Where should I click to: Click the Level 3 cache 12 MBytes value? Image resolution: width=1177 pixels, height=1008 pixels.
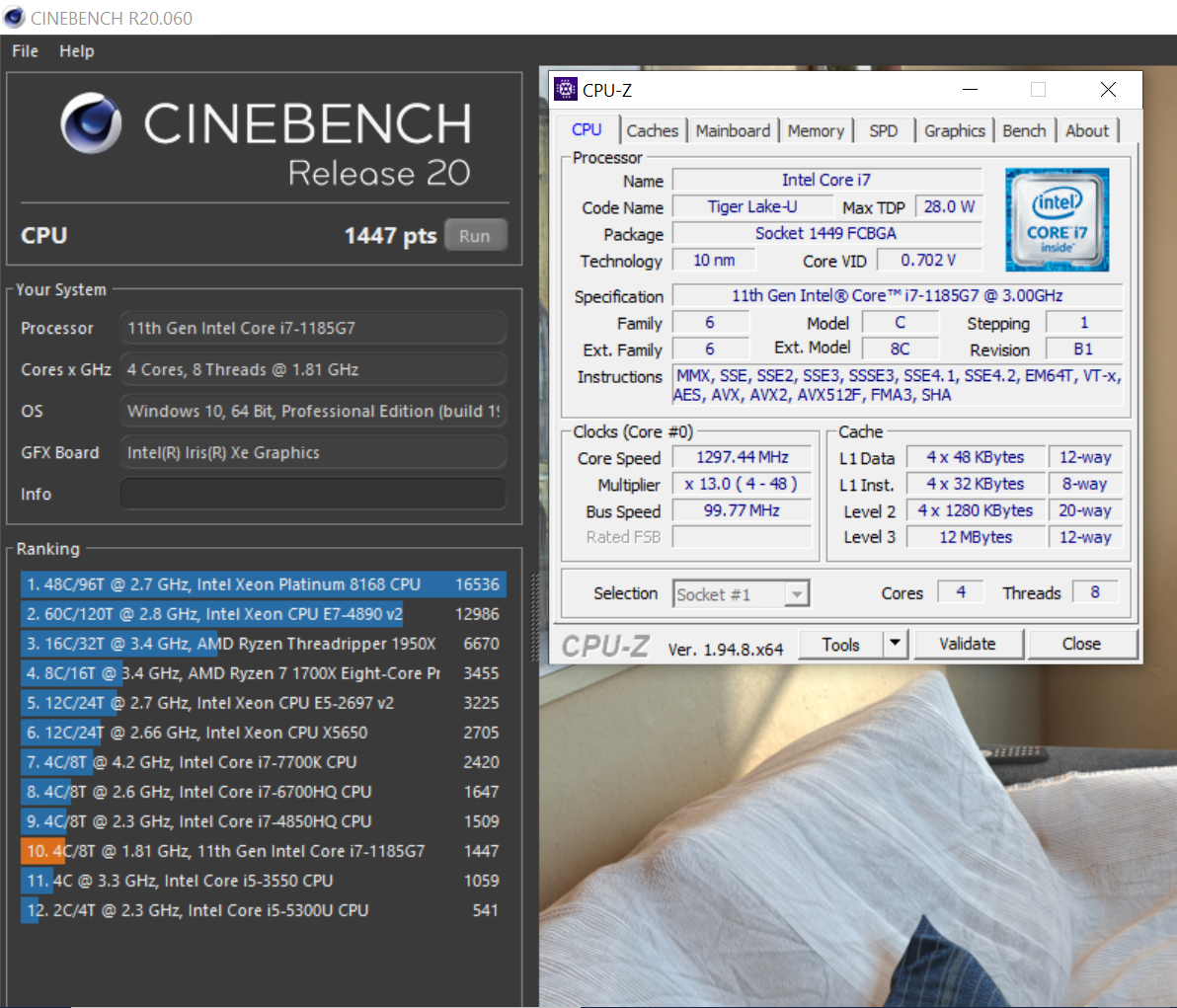coord(976,537)
